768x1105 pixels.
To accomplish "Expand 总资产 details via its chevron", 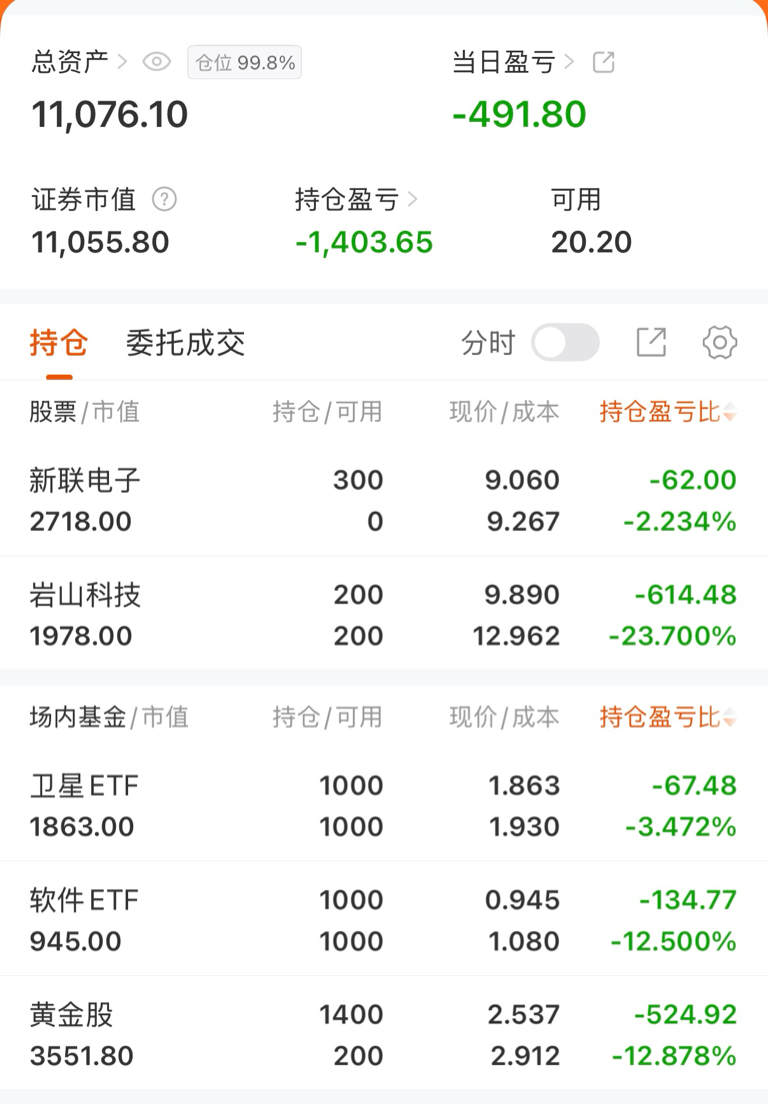I will 122,62.
